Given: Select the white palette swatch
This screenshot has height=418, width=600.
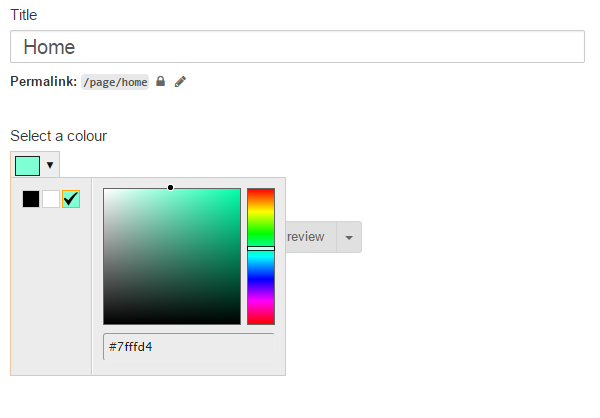Looking at the screenshot, I should coord(51,199).
